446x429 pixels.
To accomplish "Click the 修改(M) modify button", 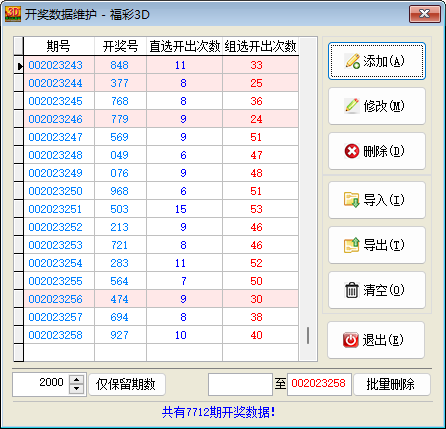I will tap(377, 106).
